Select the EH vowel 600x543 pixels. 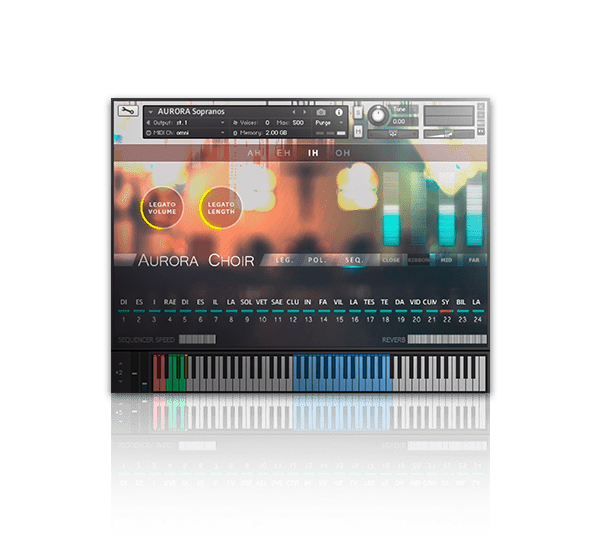pyautogui.click(x=284, y=153)
